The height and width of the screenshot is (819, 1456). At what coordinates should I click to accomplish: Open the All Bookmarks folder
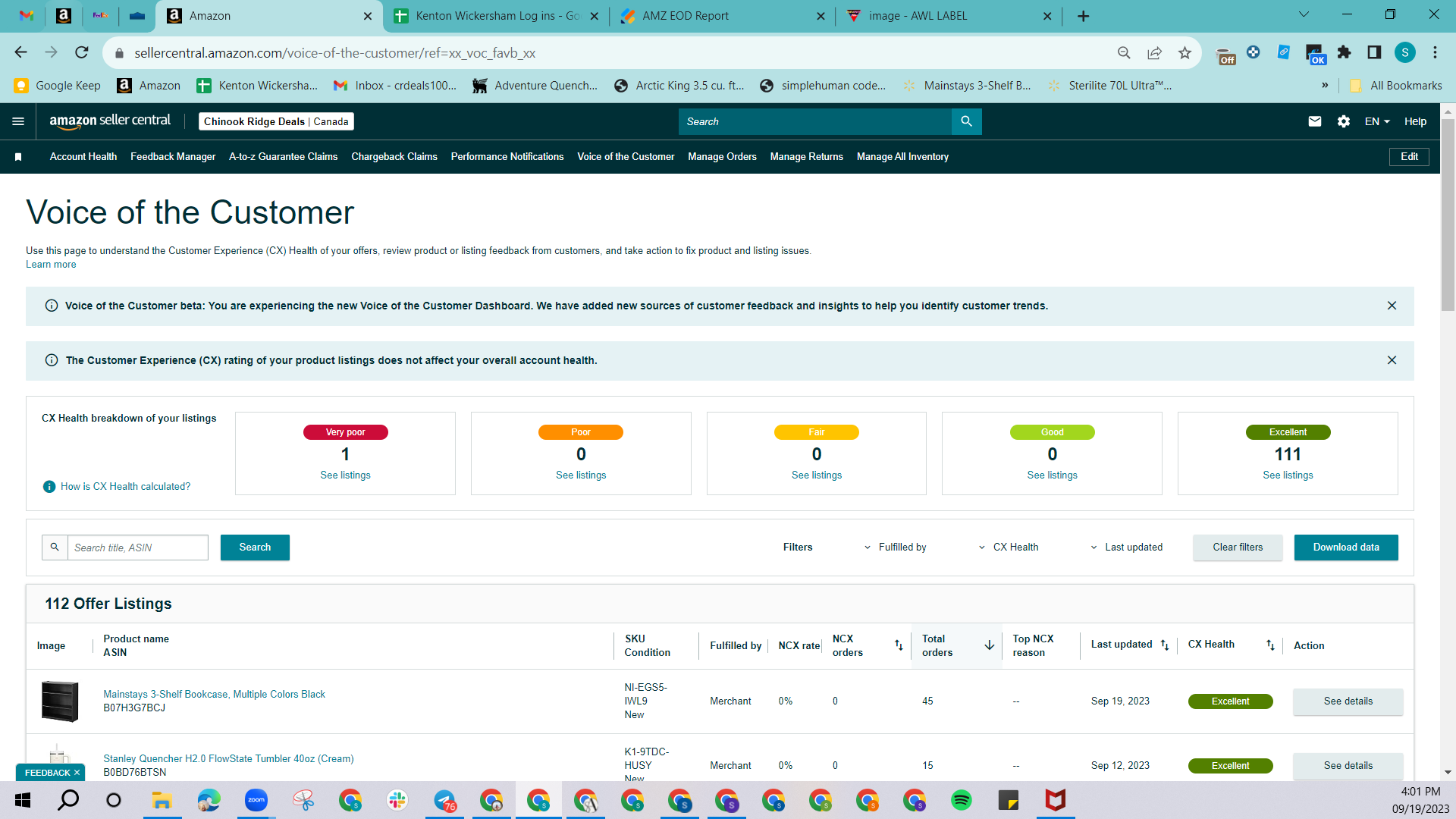[x=1396, y=86]
